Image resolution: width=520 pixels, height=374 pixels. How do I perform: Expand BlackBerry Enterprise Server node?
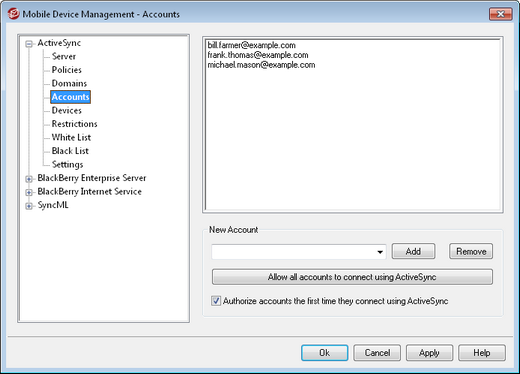pos(29,179)
